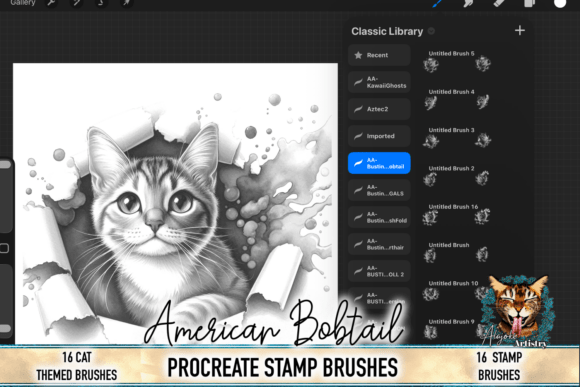
Task: Click the brush size slider in sidebar
Action: [x=5, y=196]
